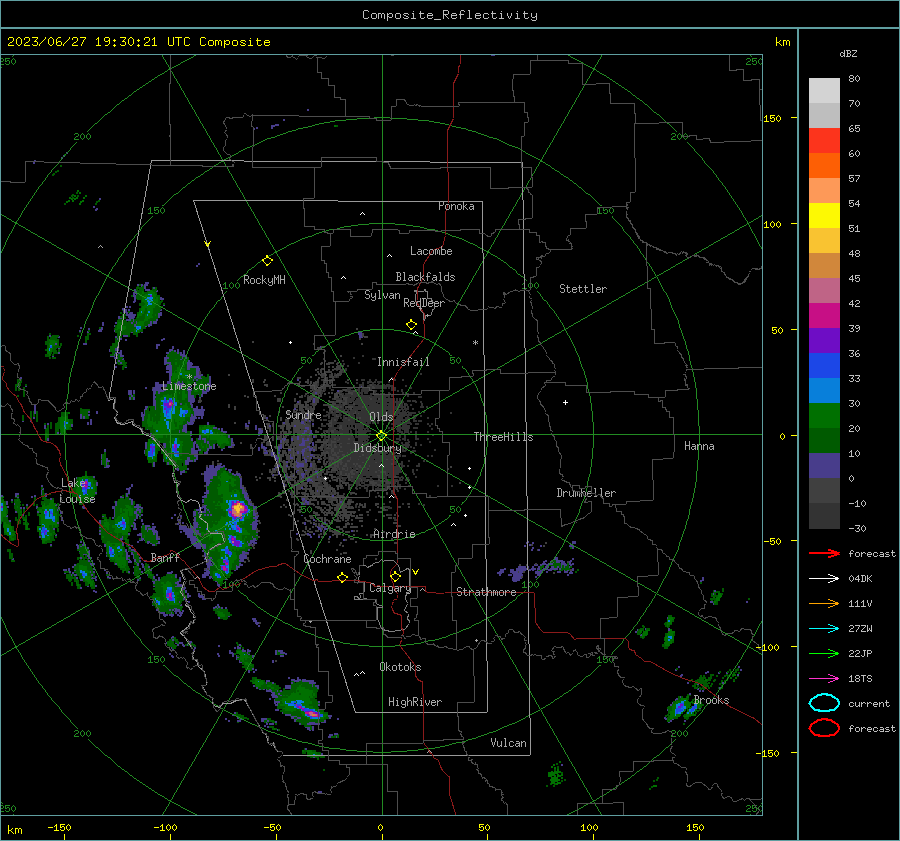
Task: Click the Sylvan label
Action: [382, 295]
